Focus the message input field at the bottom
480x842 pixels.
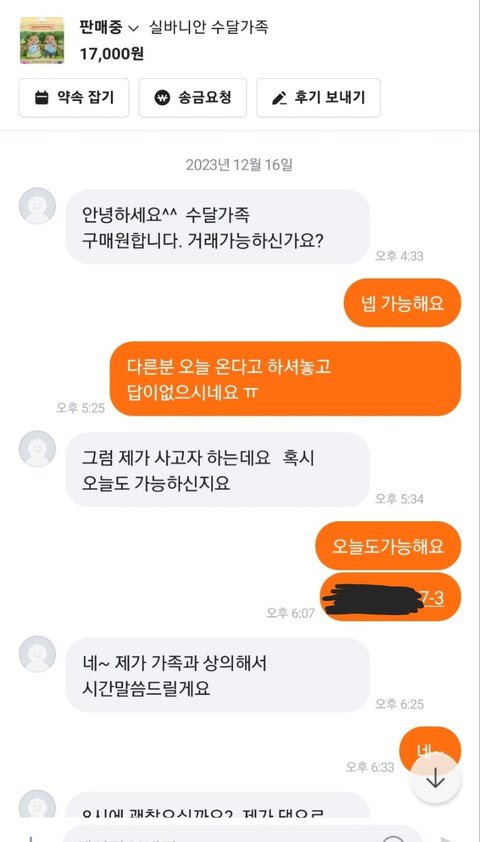[236, 834]
